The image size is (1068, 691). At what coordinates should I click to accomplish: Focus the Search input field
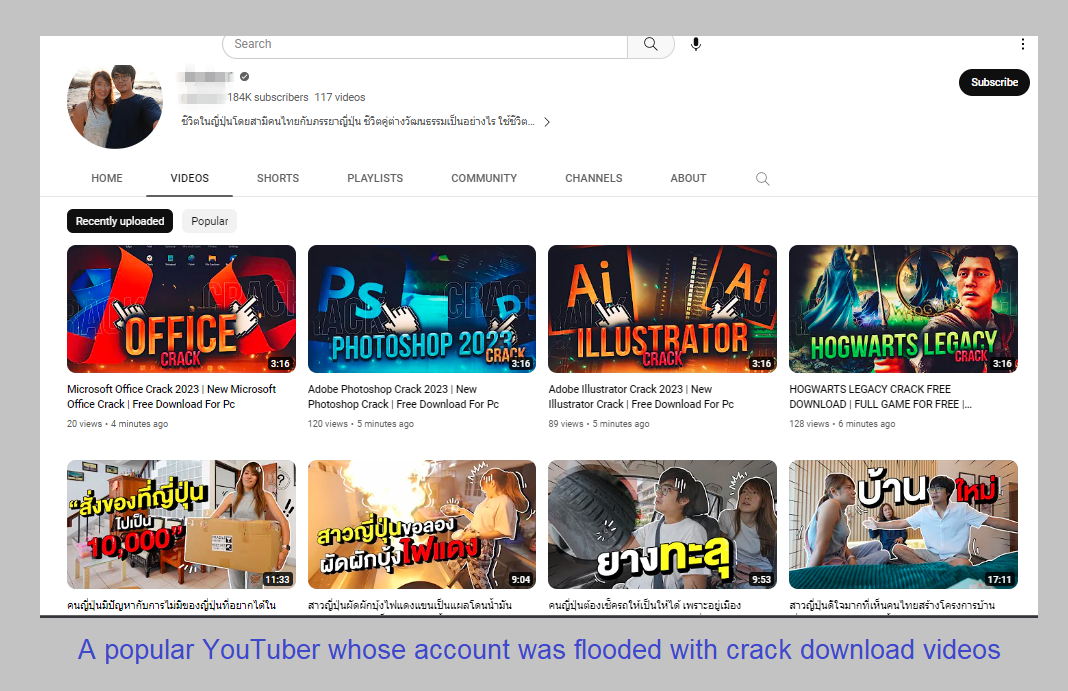click(425, 44)
